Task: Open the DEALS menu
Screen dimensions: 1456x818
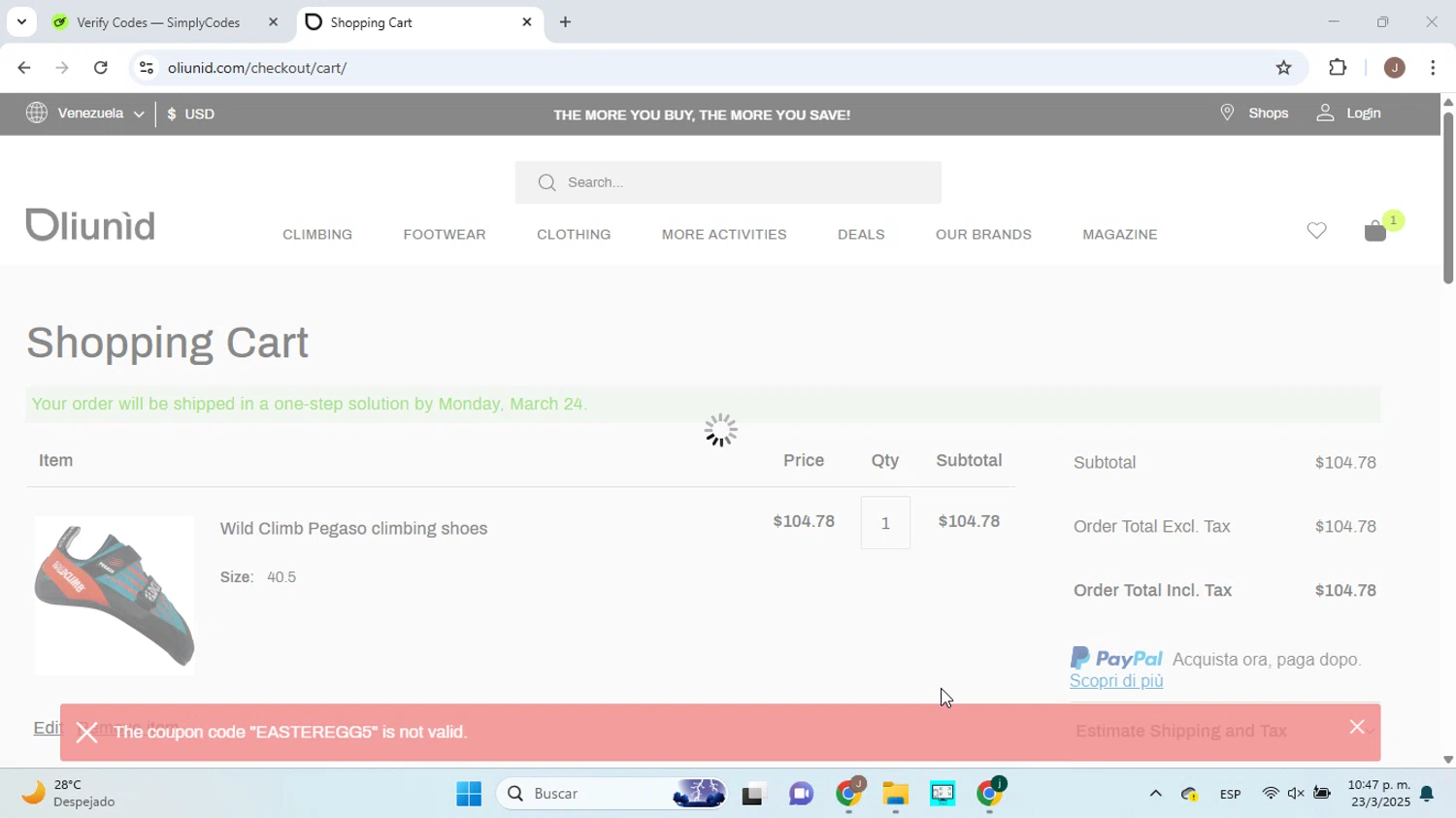Action: click(x=861, y=235)
